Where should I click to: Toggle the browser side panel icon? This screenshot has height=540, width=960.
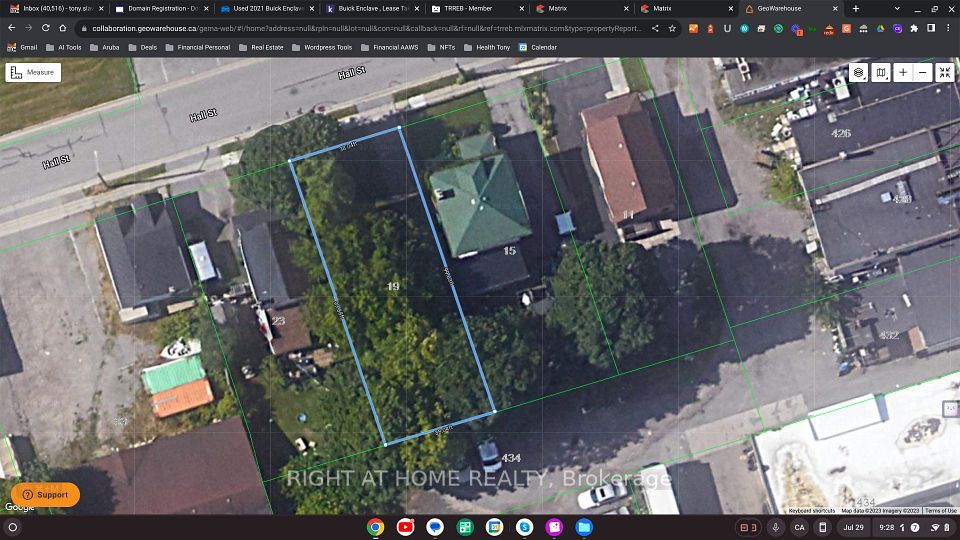click(x=931, y=28)
